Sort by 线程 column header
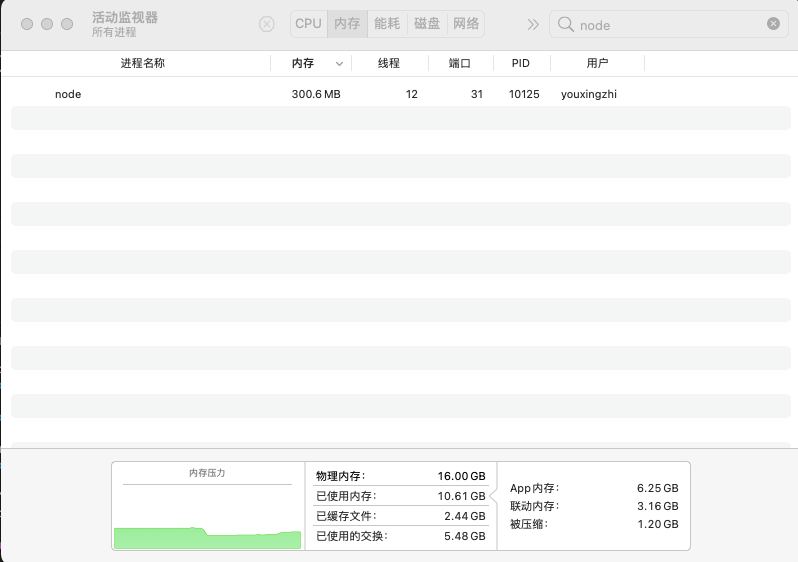This screenshot has width=798, height=562. 389,63
